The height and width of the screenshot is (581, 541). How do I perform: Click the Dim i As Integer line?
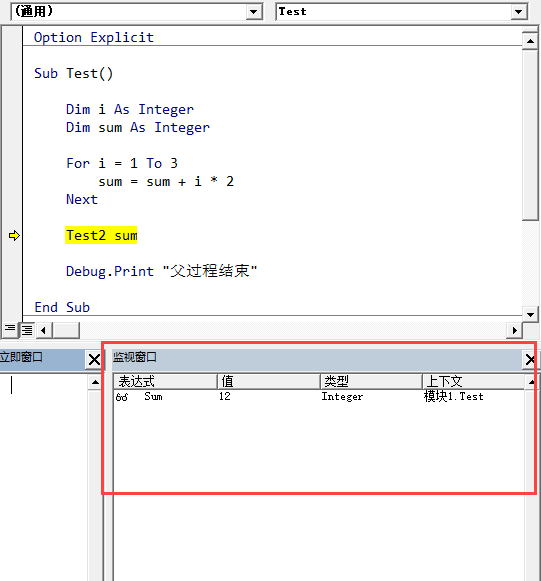[x=130, y=109]
